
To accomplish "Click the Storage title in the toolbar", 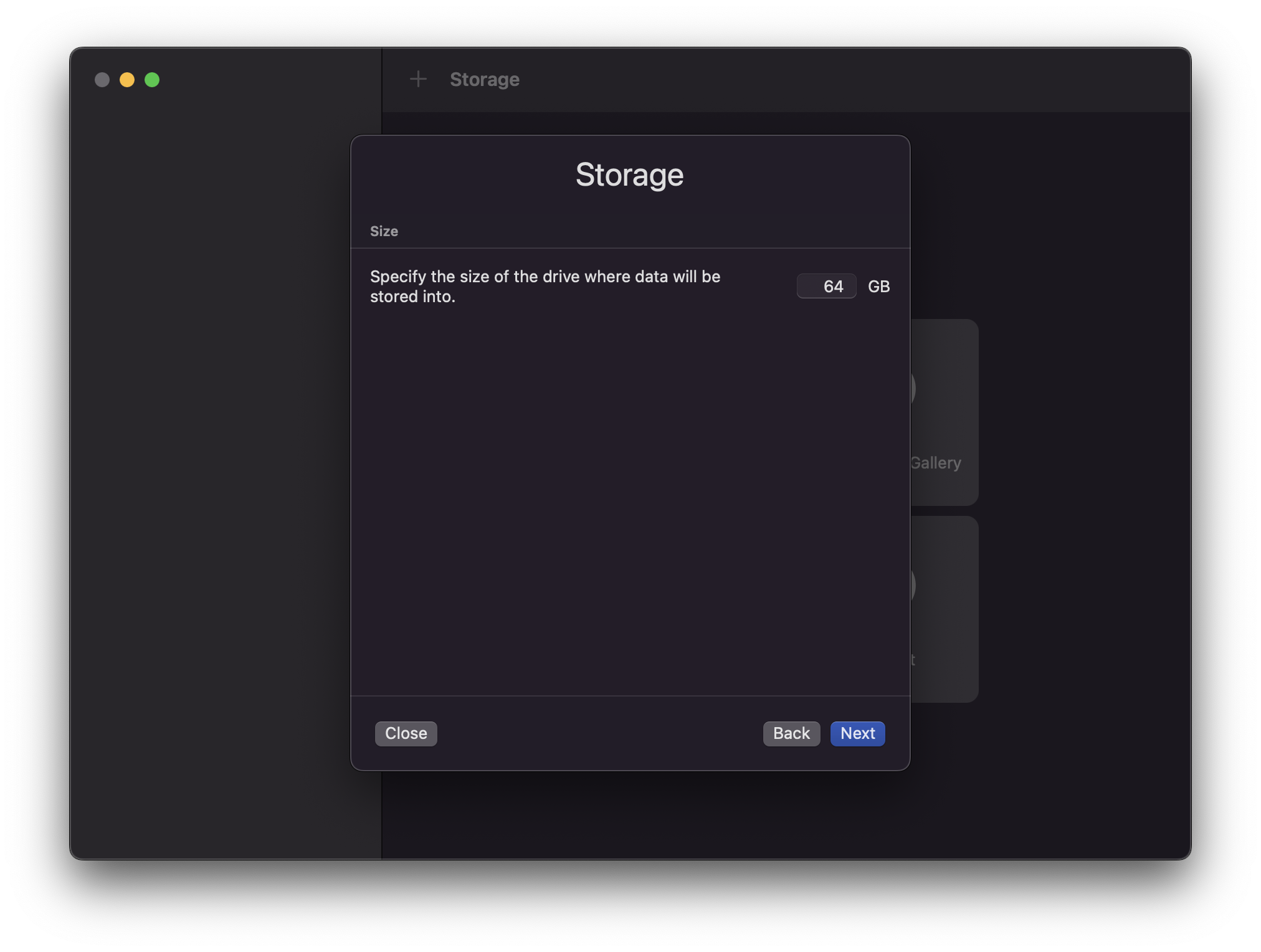I will pyautogui.click(x=485, y=80).
